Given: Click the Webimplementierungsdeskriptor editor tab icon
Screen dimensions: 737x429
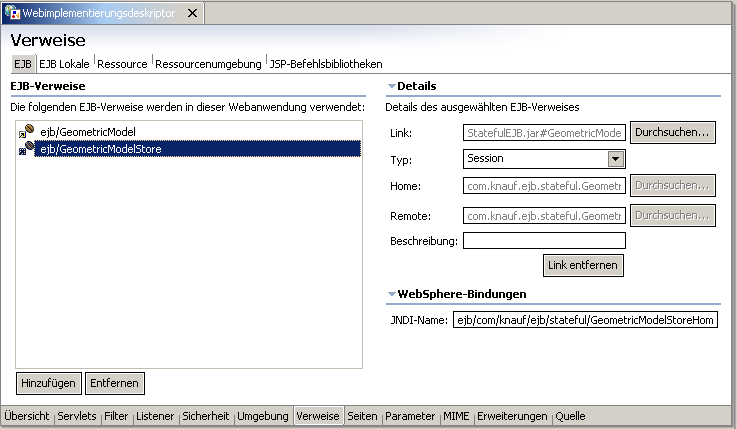Looking at the screenshot, I should [x=12, y=13].
